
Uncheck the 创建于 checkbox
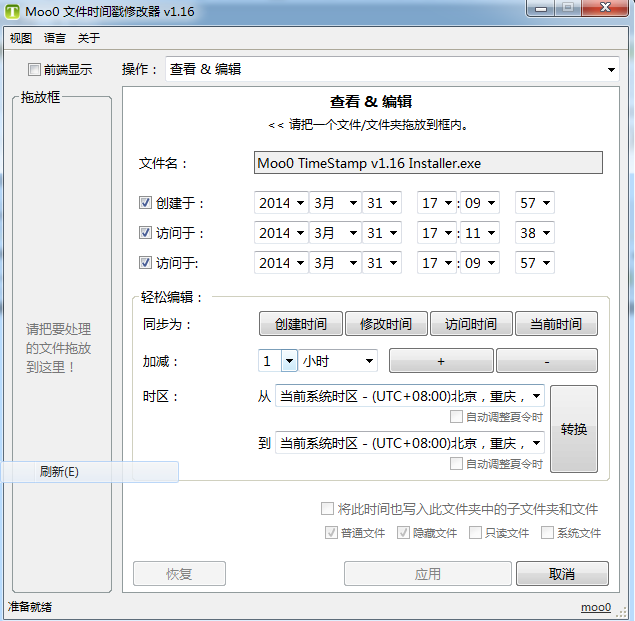point(145,203)
